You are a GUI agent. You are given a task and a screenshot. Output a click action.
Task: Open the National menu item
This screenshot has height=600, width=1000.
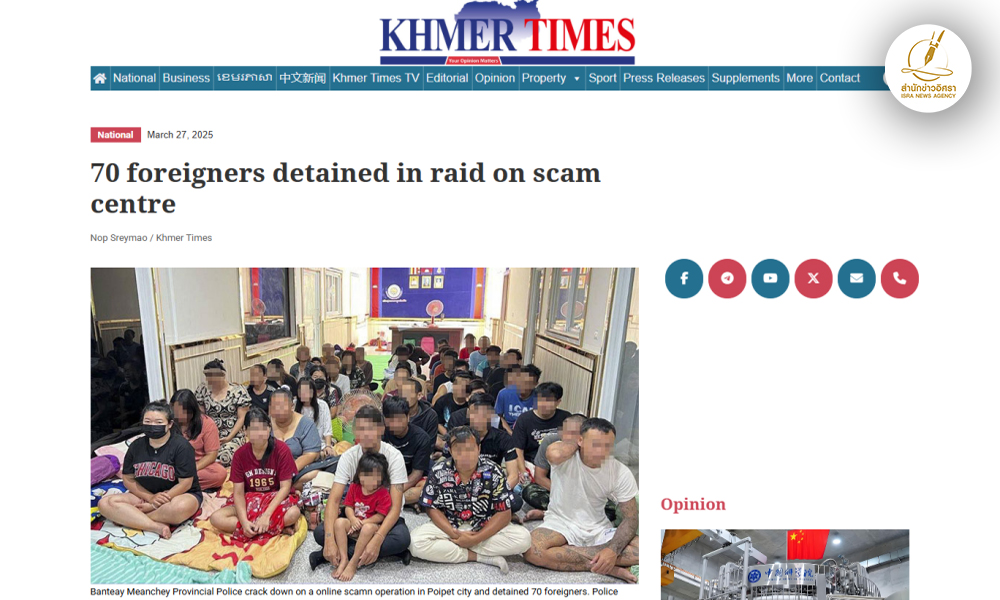point(134,78)
